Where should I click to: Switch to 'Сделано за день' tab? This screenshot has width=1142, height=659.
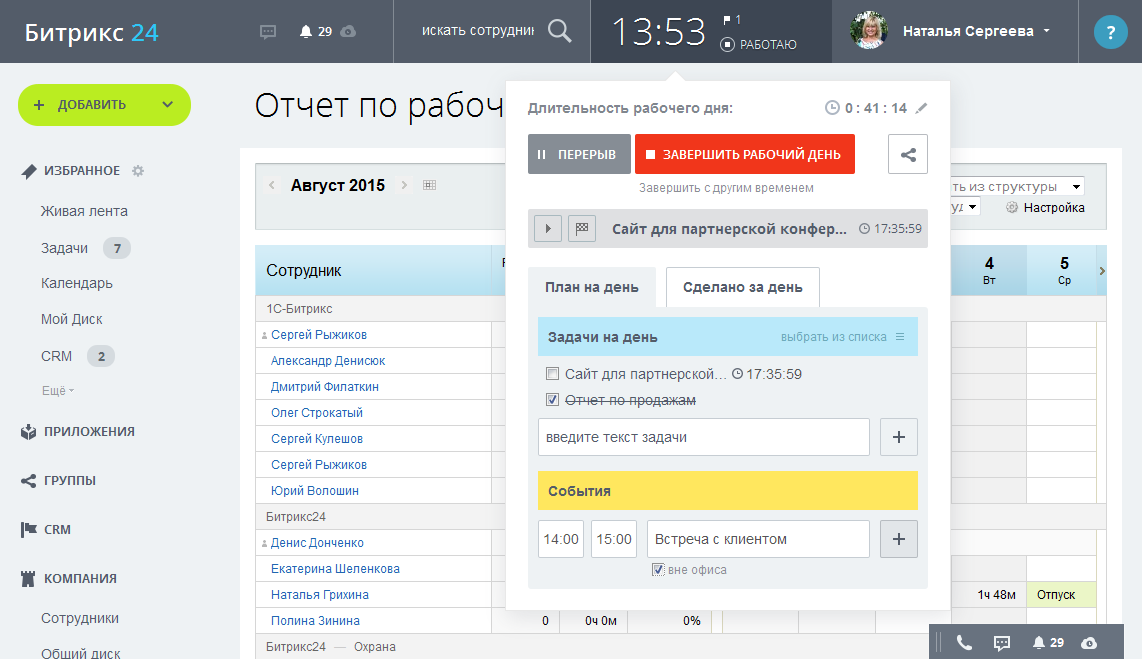click(742, 287)
